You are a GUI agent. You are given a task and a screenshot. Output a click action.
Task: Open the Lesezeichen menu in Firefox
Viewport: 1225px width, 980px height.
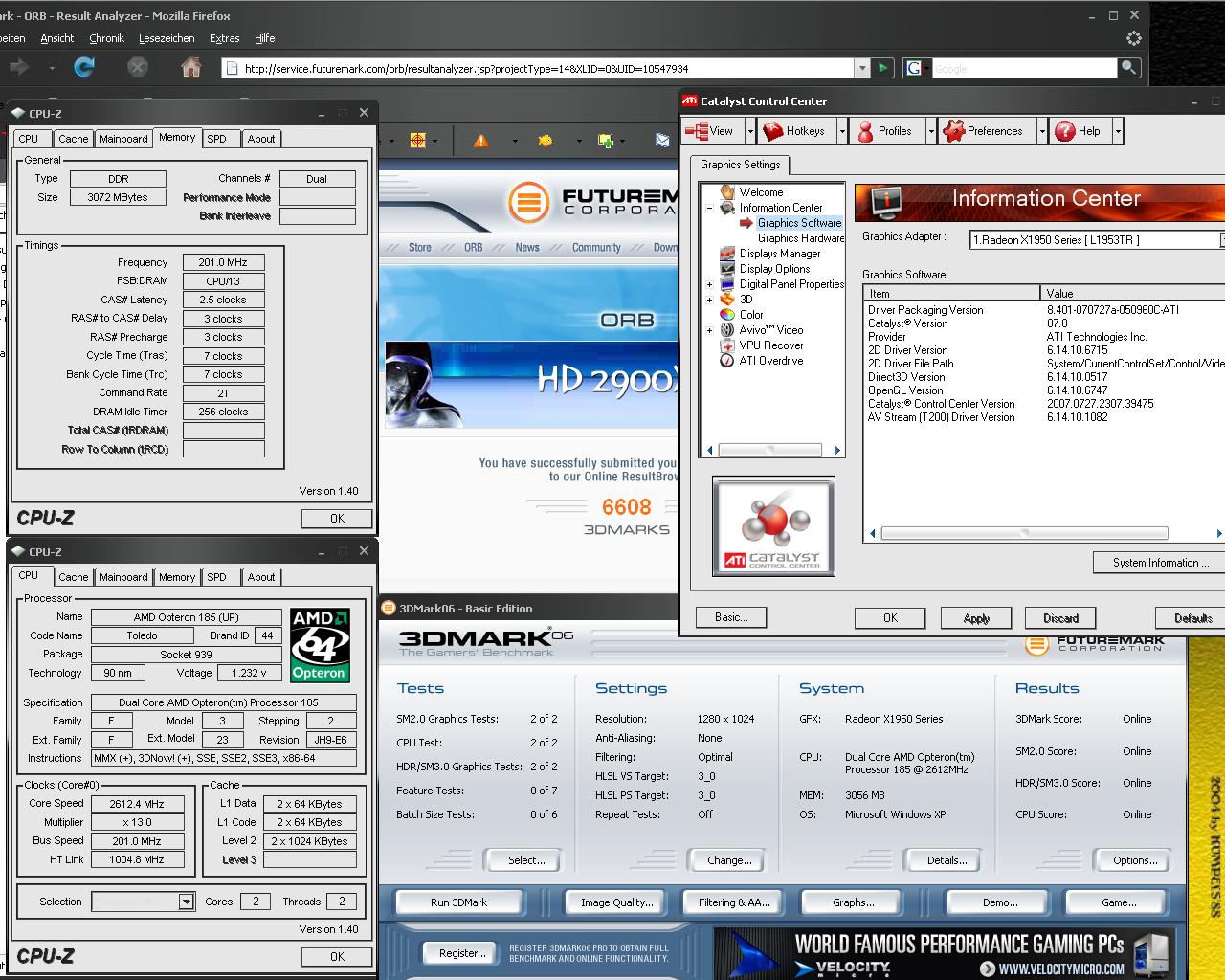(x=167, y=38)
